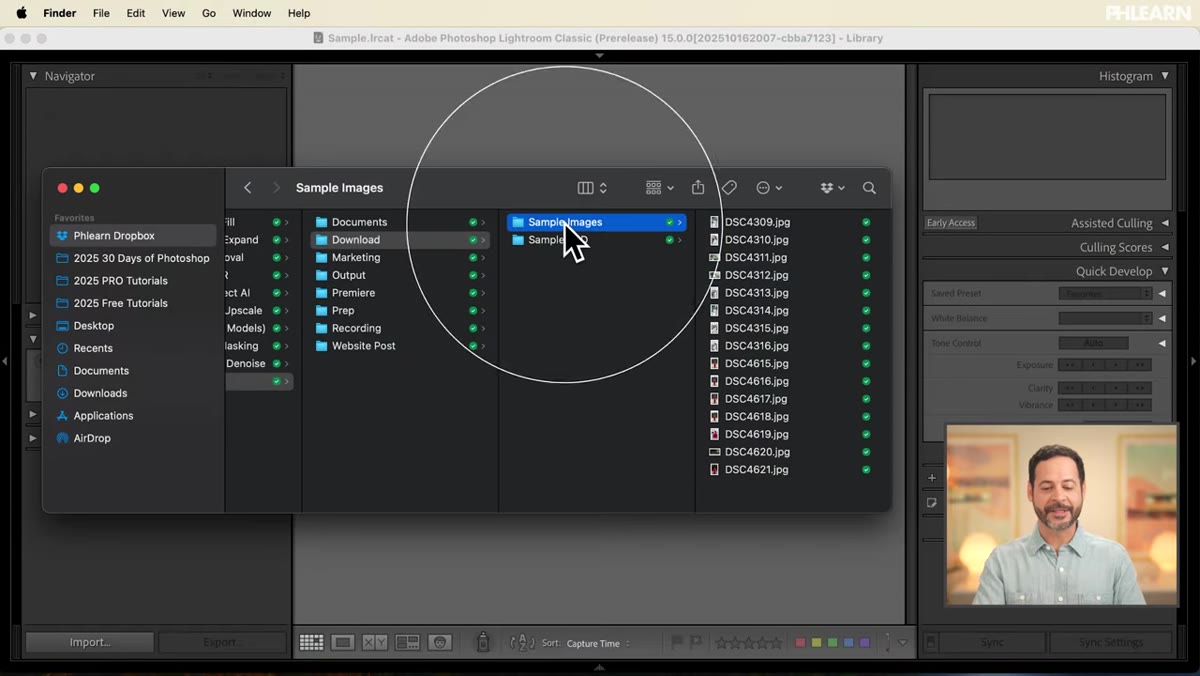
Task: Open Finder group-by grid menu
Action: (659, 188)
